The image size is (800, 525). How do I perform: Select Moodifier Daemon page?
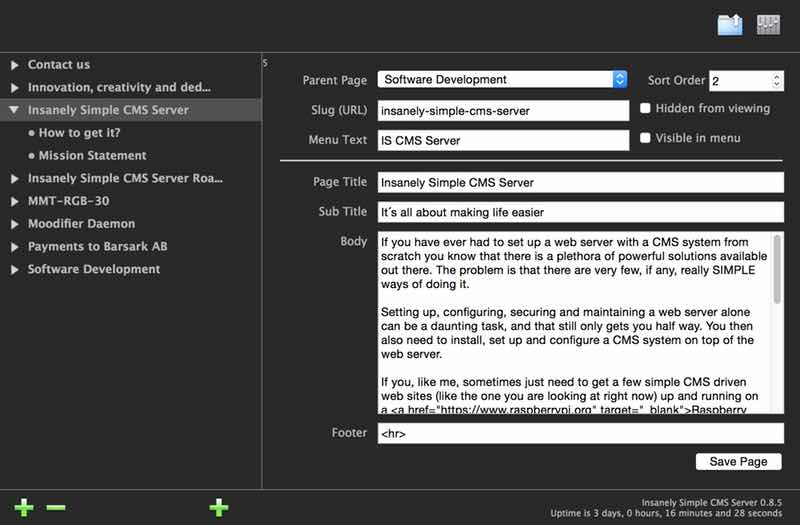[82, 224]
